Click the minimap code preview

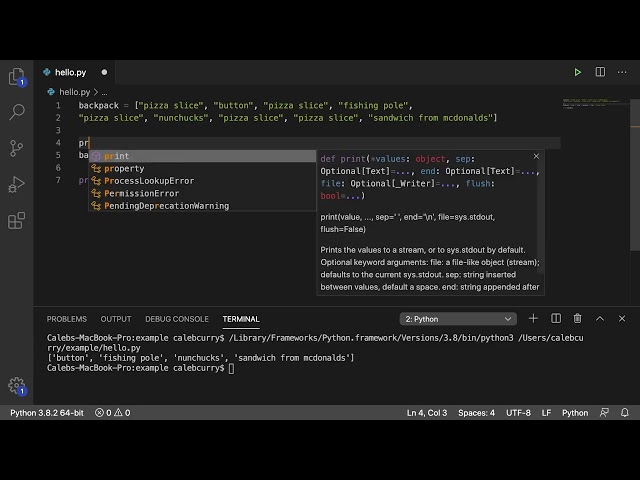[592, 103]
